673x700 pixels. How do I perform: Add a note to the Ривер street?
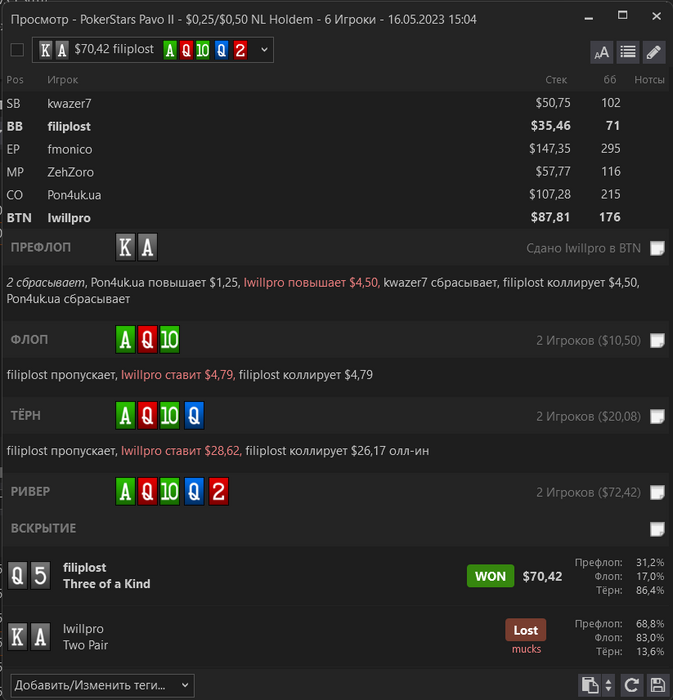pos(657,492)
